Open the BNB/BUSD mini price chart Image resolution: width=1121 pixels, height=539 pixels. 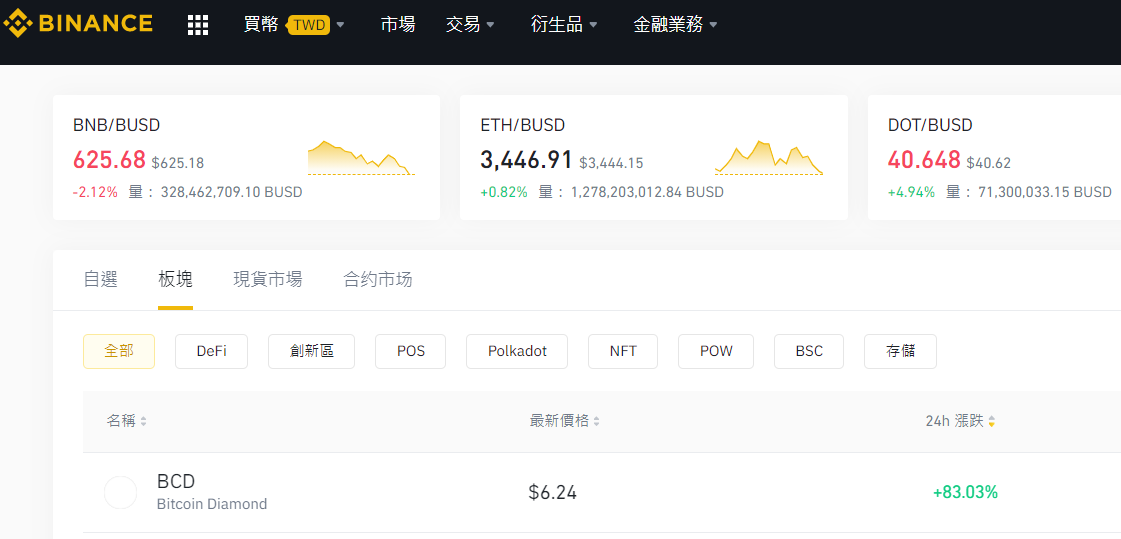(x=361, y=158)
